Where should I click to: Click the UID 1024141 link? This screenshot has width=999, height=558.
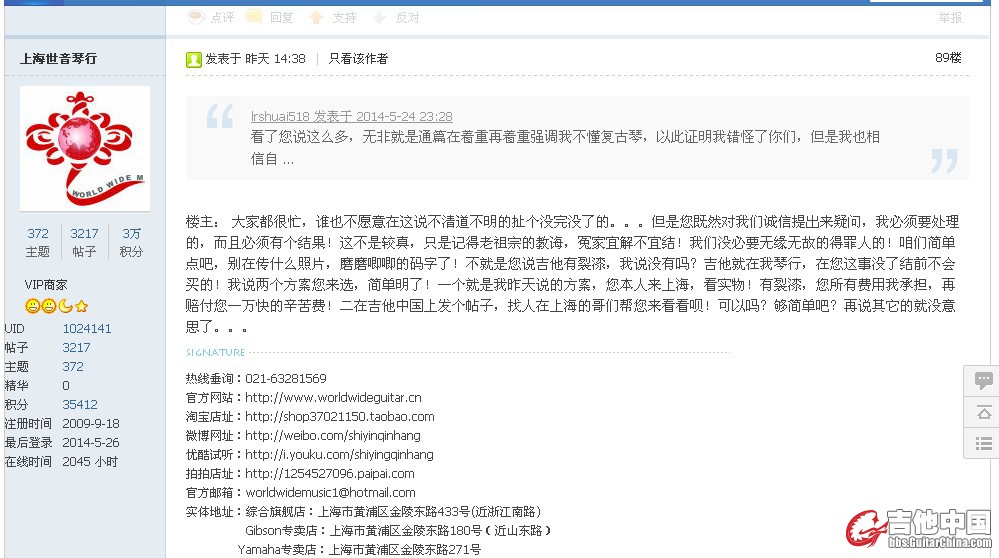tap(87, 328)
